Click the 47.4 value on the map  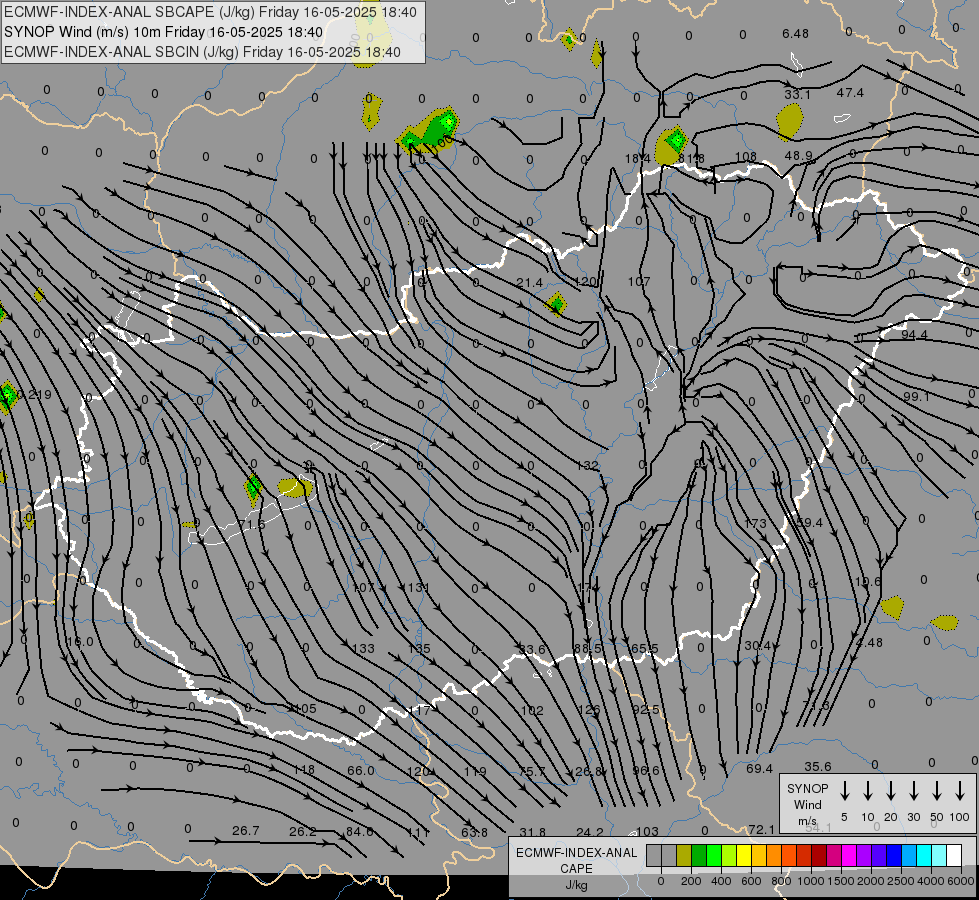850,92
